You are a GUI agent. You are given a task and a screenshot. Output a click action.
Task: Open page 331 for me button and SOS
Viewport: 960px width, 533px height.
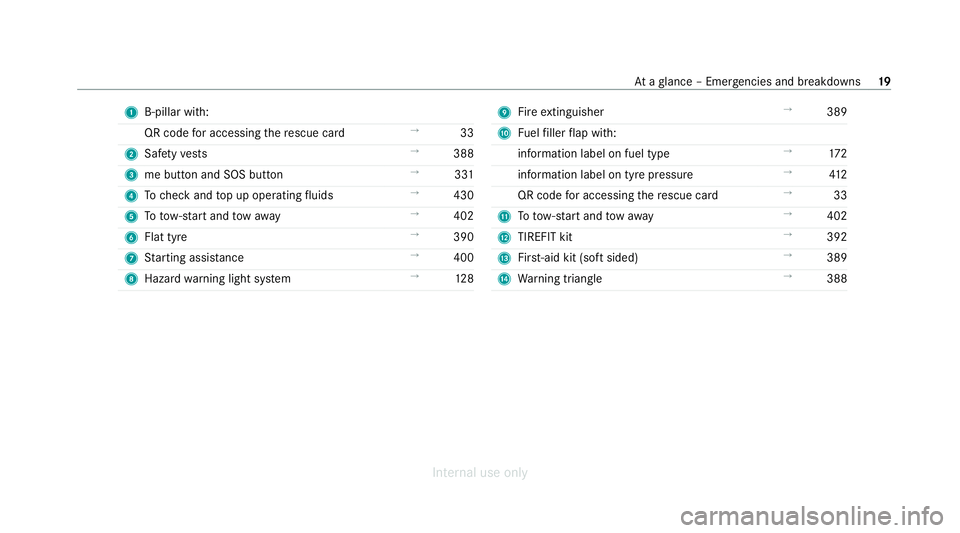click(x=463, y=174)
